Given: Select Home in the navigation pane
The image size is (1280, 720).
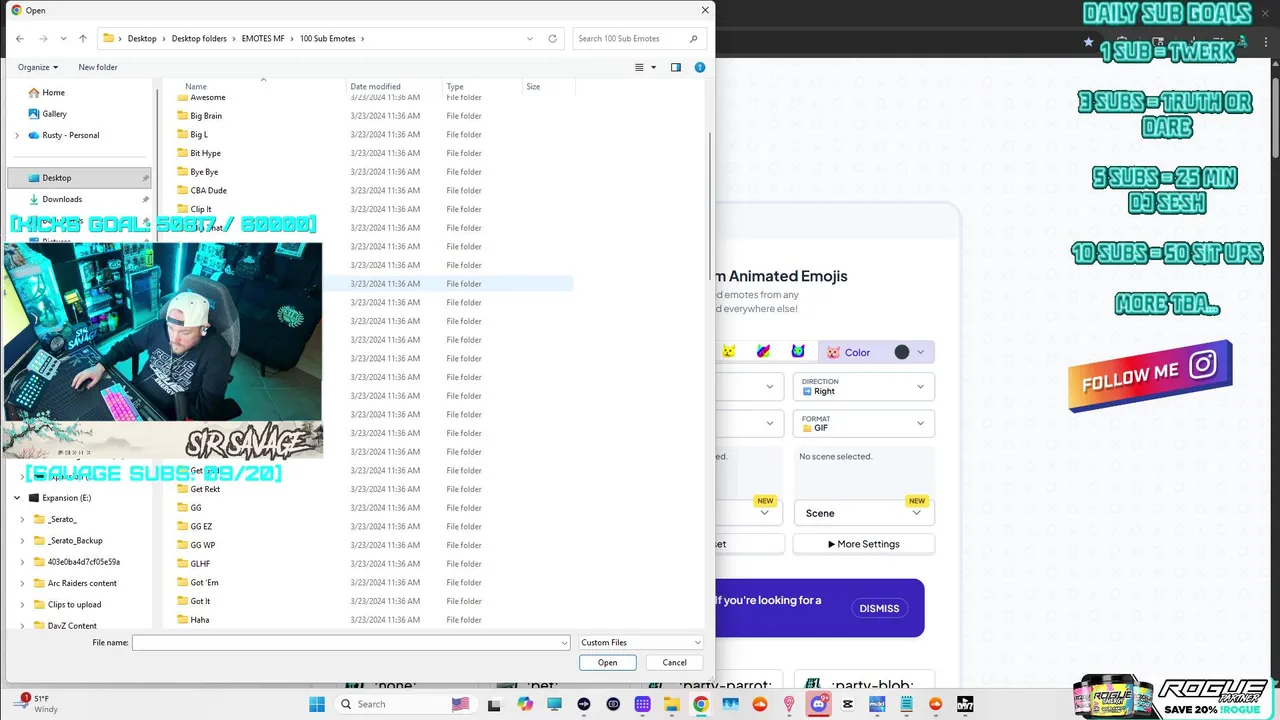Looking at the screenshot, I should (x=54, y=93).
